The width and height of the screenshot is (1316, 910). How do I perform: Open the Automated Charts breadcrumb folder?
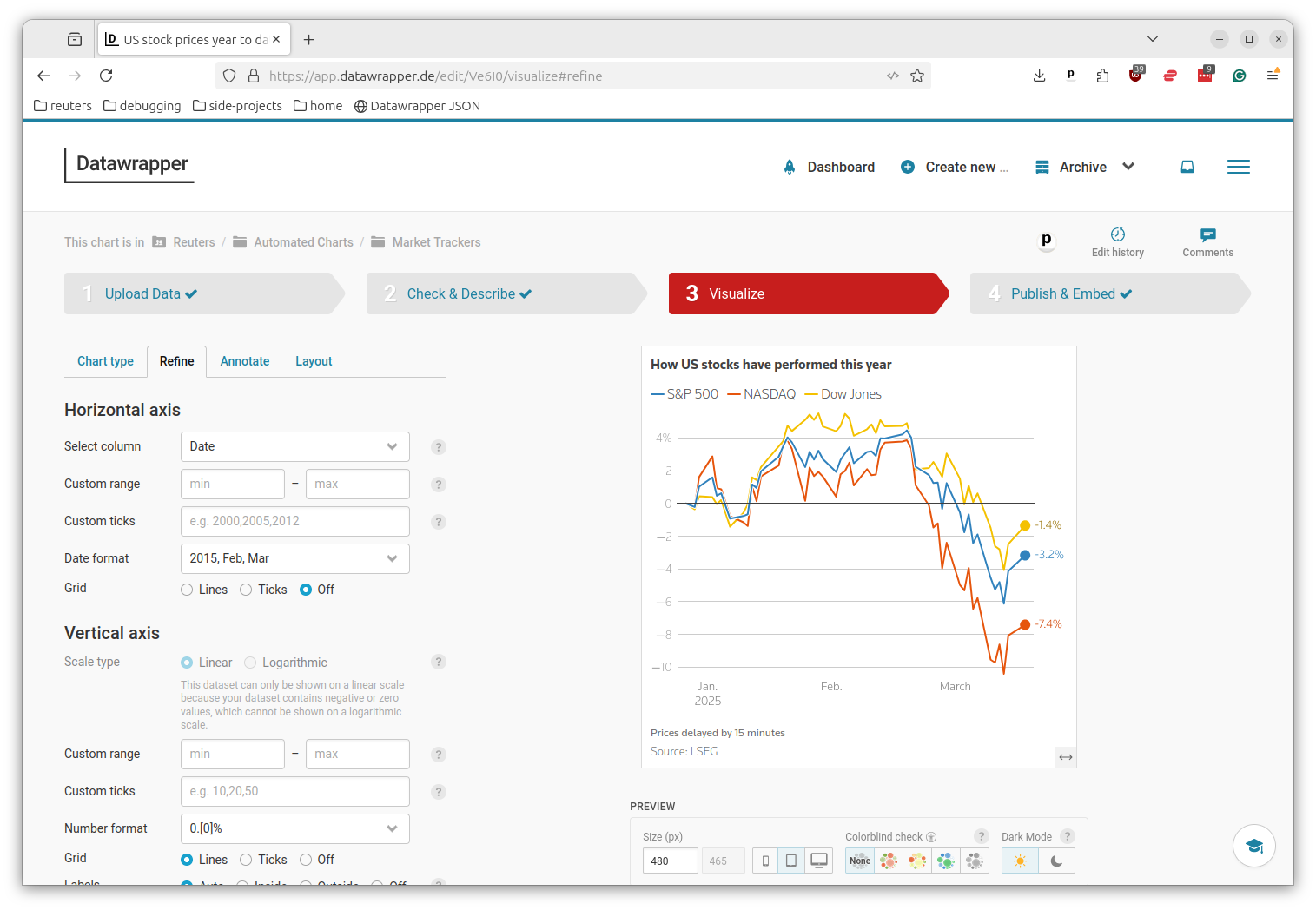(x=293, y=242)
